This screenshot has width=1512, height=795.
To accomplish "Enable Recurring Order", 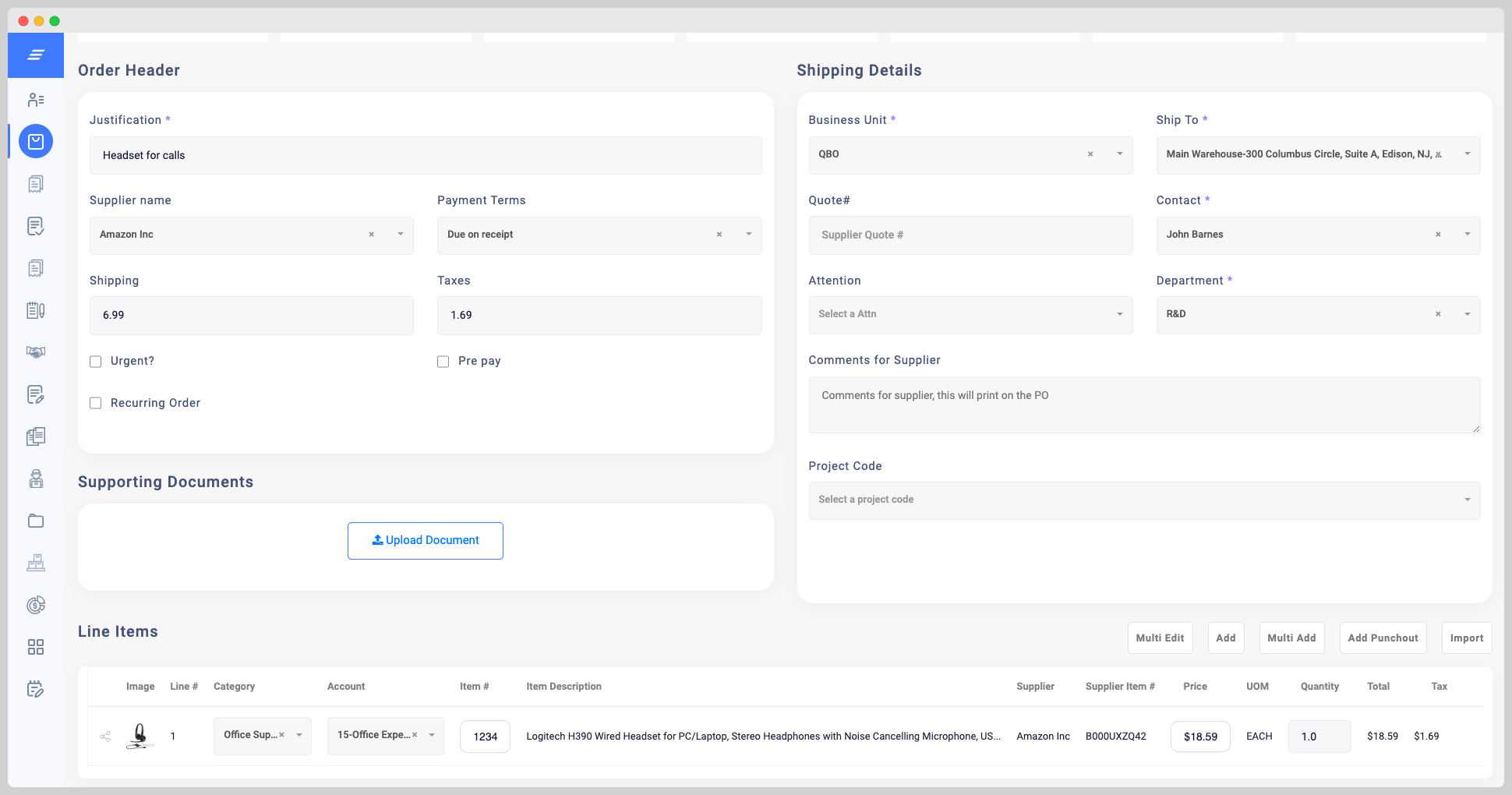I will pyautogui.click(x=95, y=403).
